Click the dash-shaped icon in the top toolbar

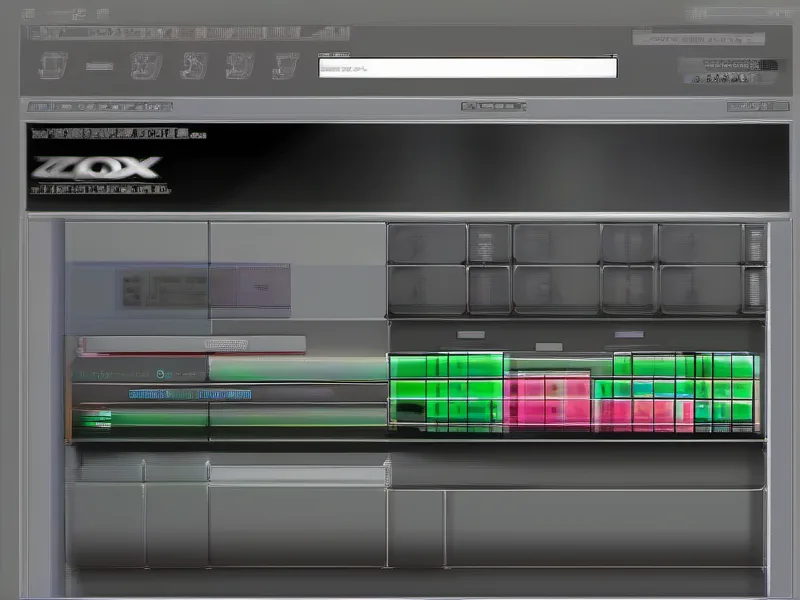[101, 67]
